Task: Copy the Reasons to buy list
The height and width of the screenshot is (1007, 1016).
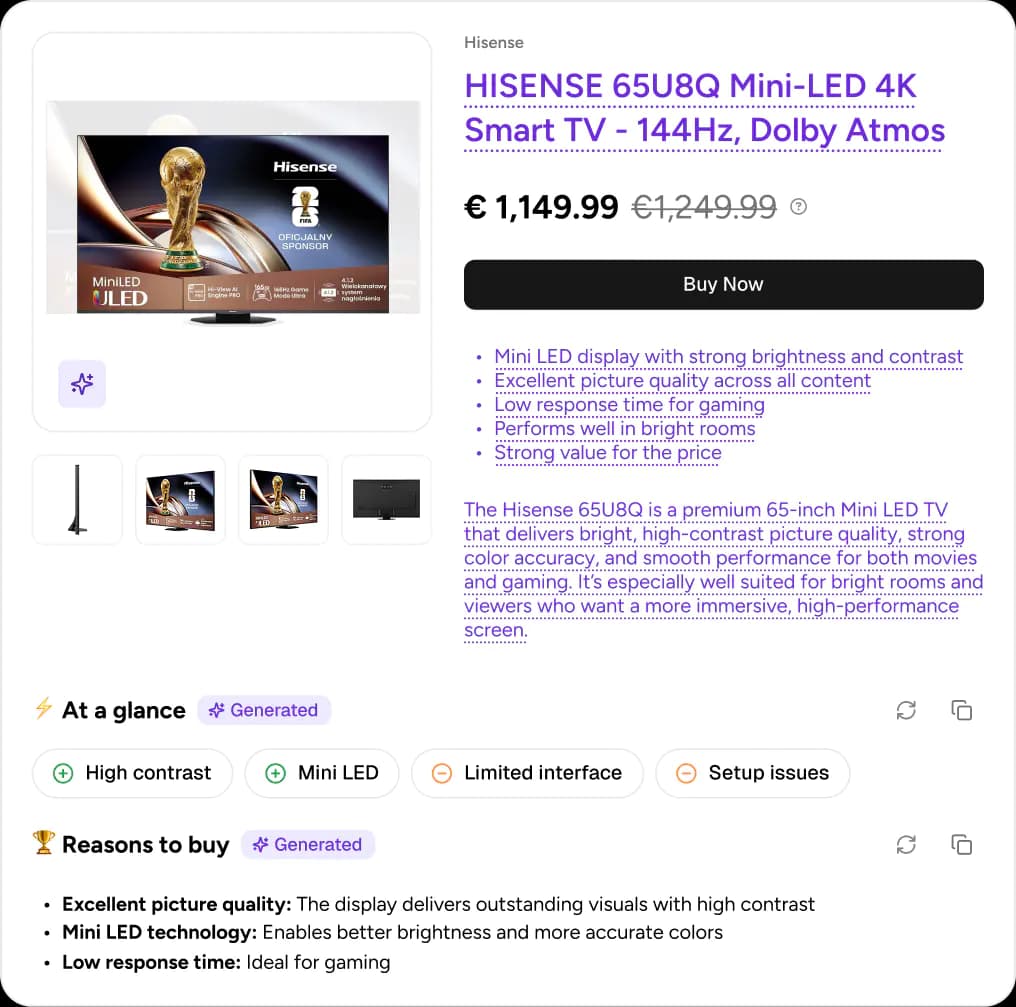Action: click(961, 844)
